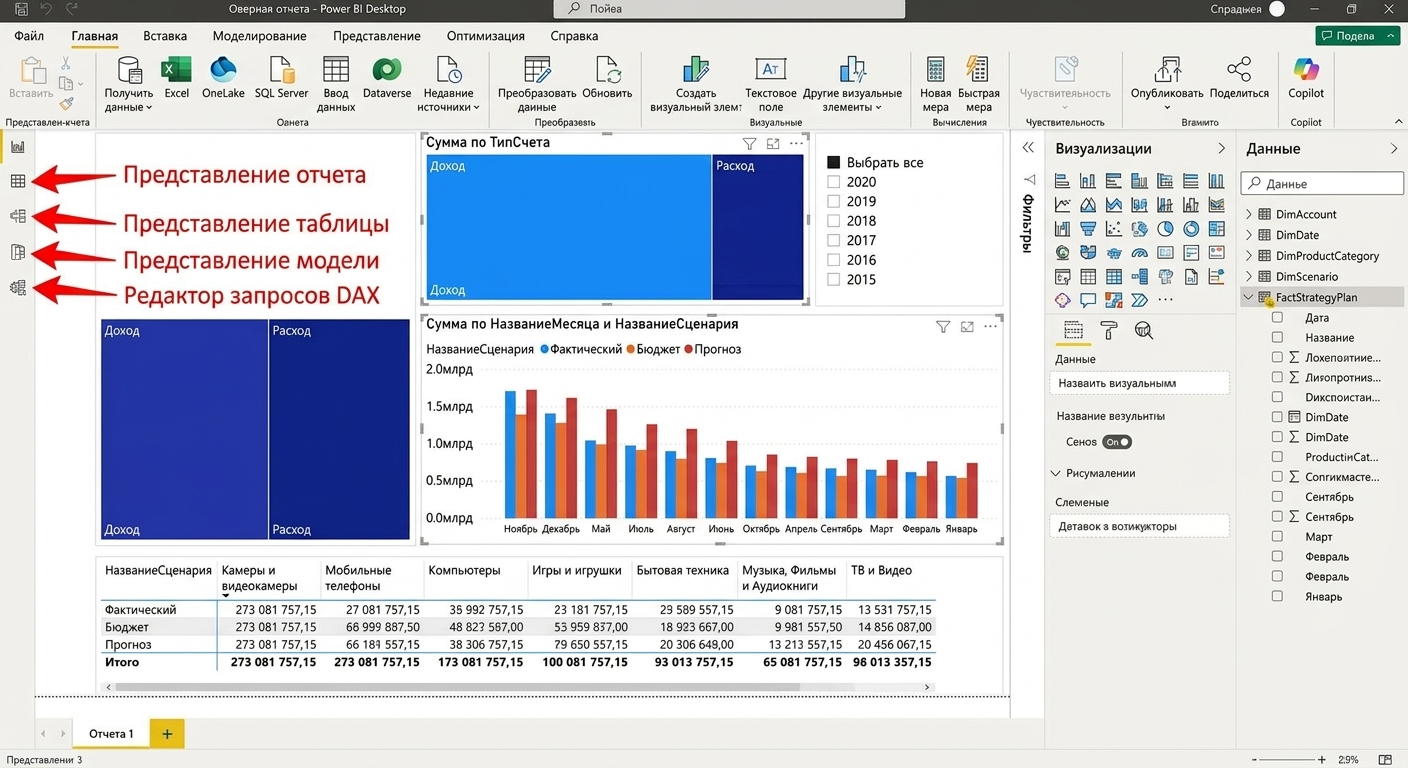Screen dimensions: 1408x768
Task: Enter focus mode on the bar chart visual
Action: click(967, 327)
